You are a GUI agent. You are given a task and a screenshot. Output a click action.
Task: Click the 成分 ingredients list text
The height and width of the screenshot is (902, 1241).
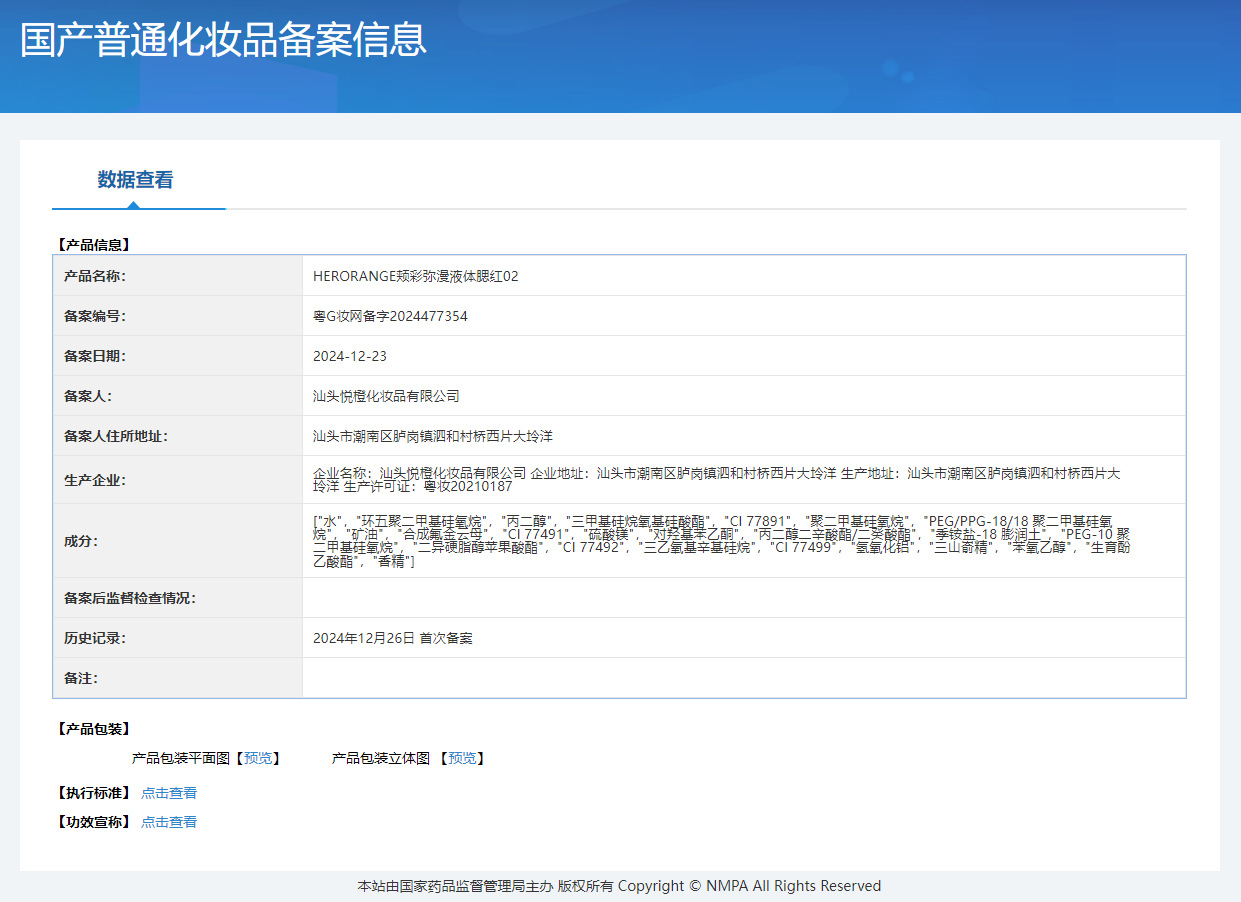722,541
